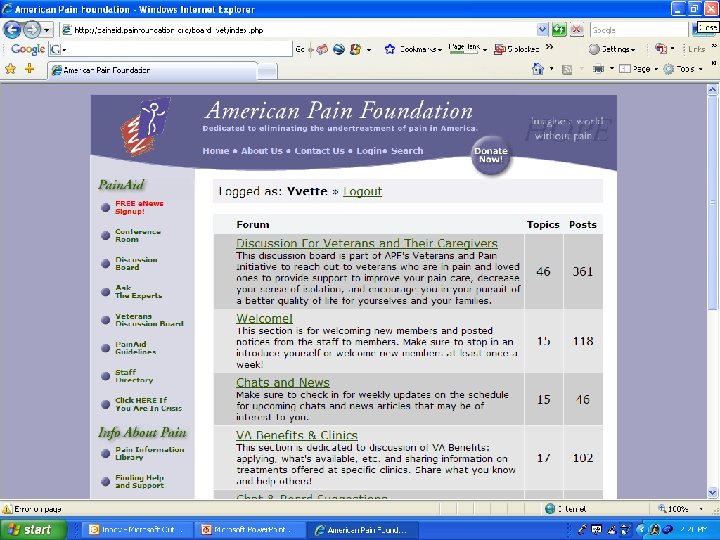Open FREE eNews Signup! sidebar link
This screenshot has width=720, height=540.
coord(139,208)
